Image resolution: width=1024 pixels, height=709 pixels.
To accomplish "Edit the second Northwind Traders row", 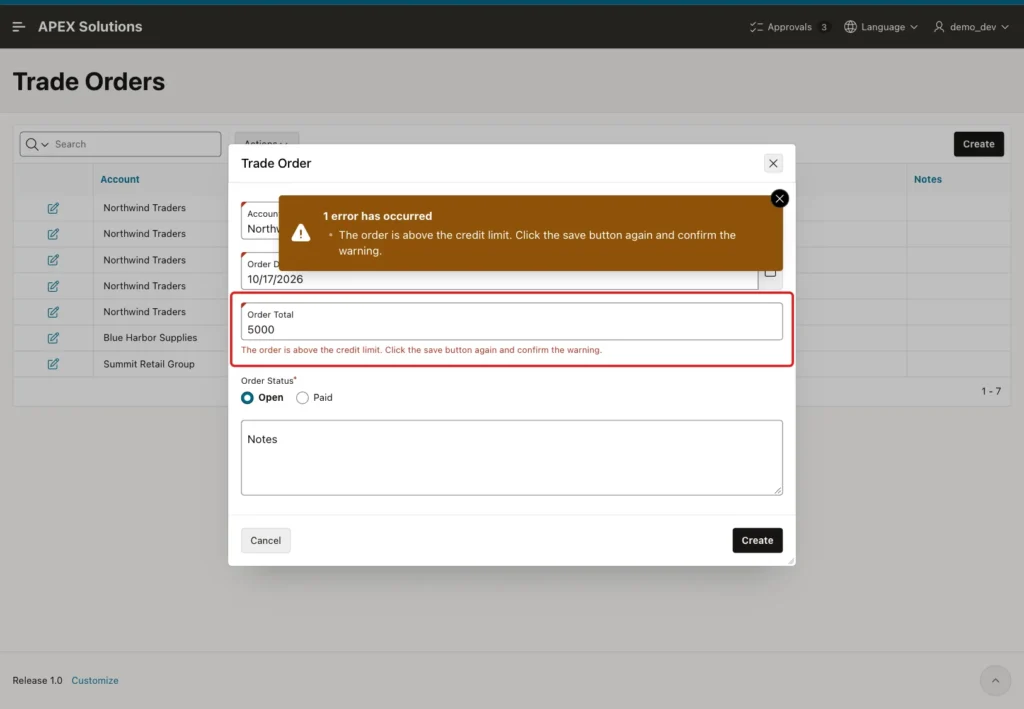I will pos(53,234).
